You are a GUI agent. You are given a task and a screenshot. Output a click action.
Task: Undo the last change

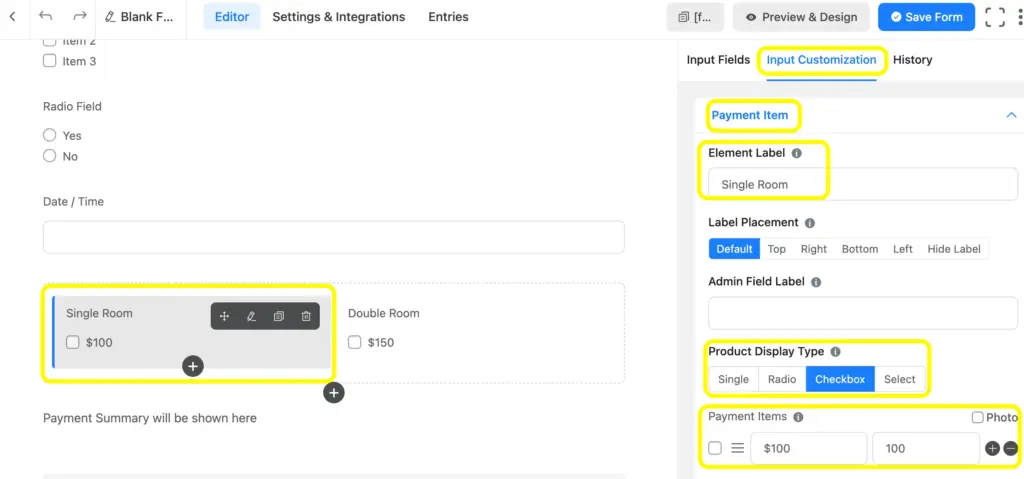click(x=45, y=16)
